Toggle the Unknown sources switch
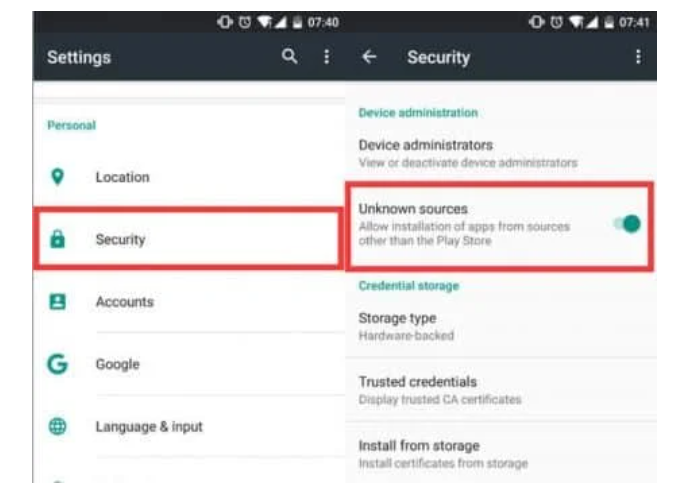Image resolution: width=676 pixels, height=500 pixels. (x=628, y=224)
